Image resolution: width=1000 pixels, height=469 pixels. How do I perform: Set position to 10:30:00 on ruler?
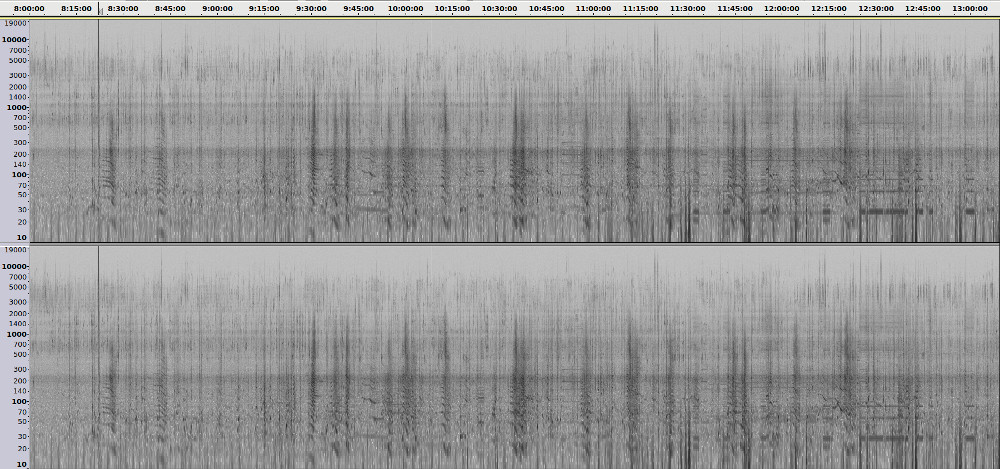tap(499, 8)
